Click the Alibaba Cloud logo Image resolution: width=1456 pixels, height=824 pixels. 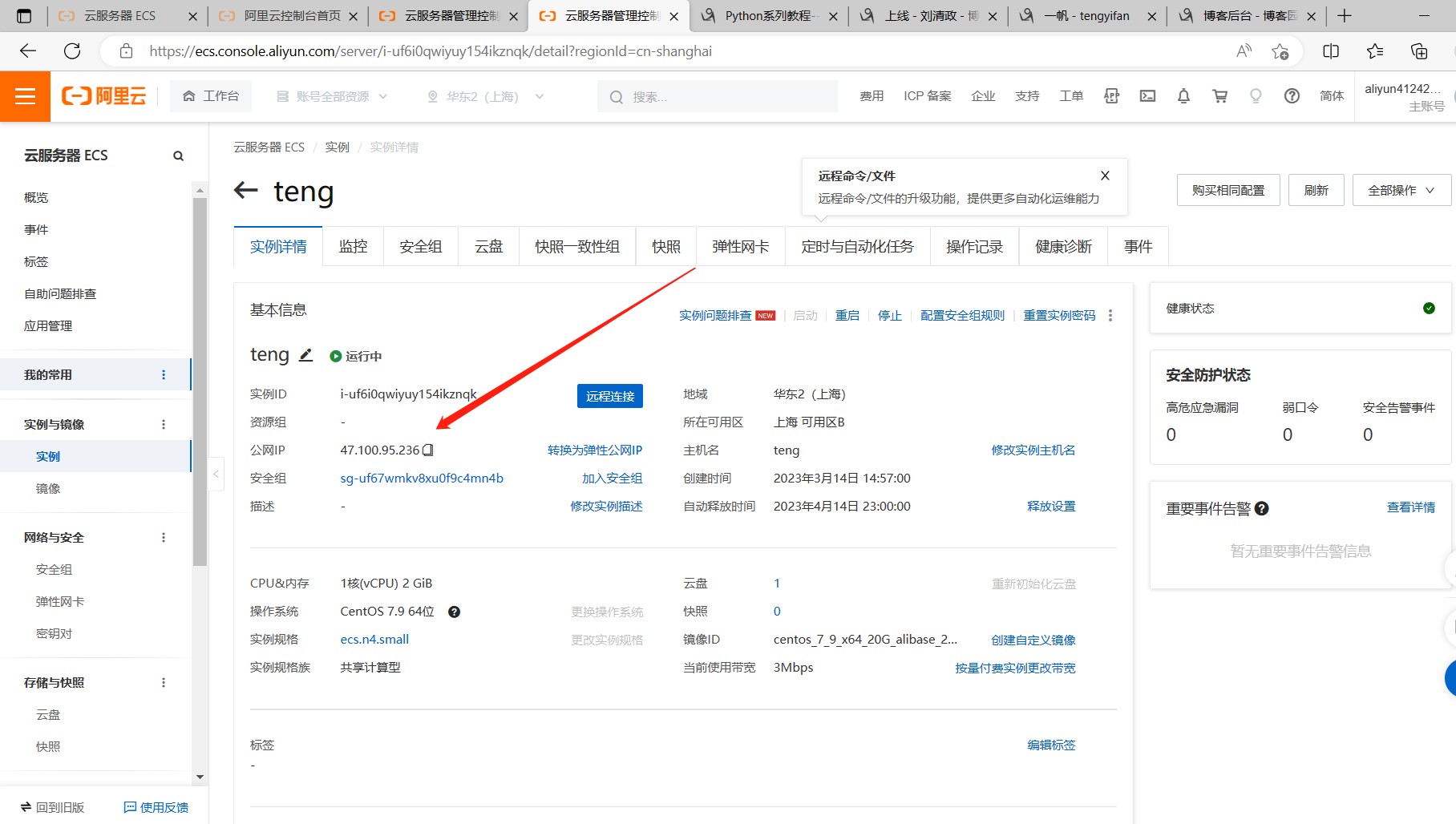(x=104, y=96)
